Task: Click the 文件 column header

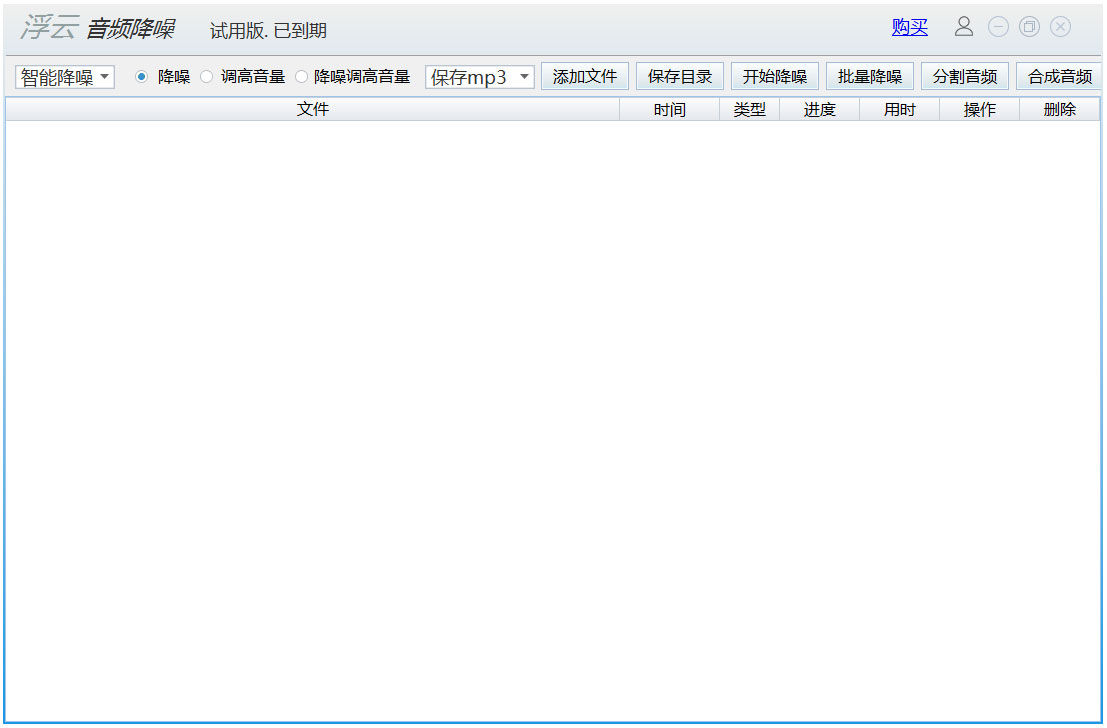Action: pyautogui.click(x=312, y=109)
